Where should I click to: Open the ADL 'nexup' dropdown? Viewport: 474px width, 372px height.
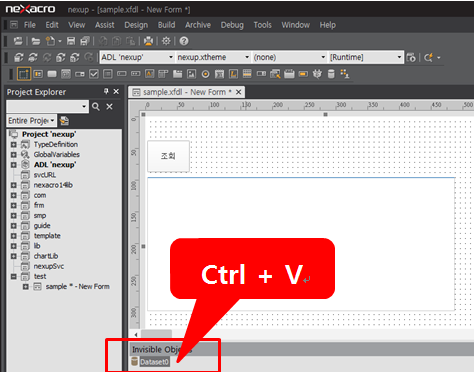coord(137,57)
